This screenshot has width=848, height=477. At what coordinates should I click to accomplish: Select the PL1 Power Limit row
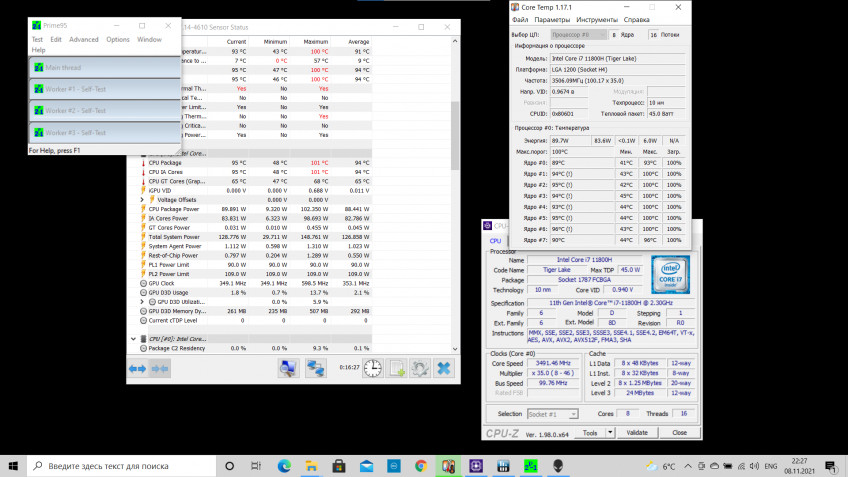pos(254,265)
